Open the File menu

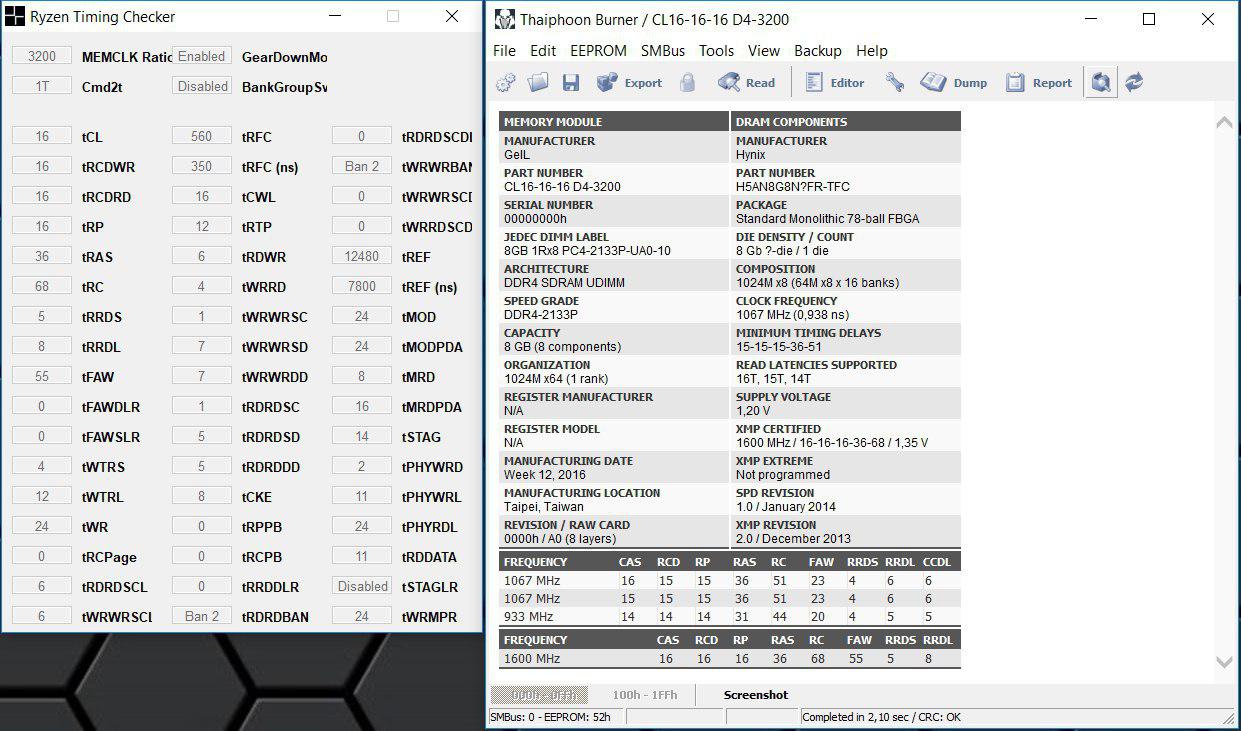pyautogui.click(x=504, y=51)
